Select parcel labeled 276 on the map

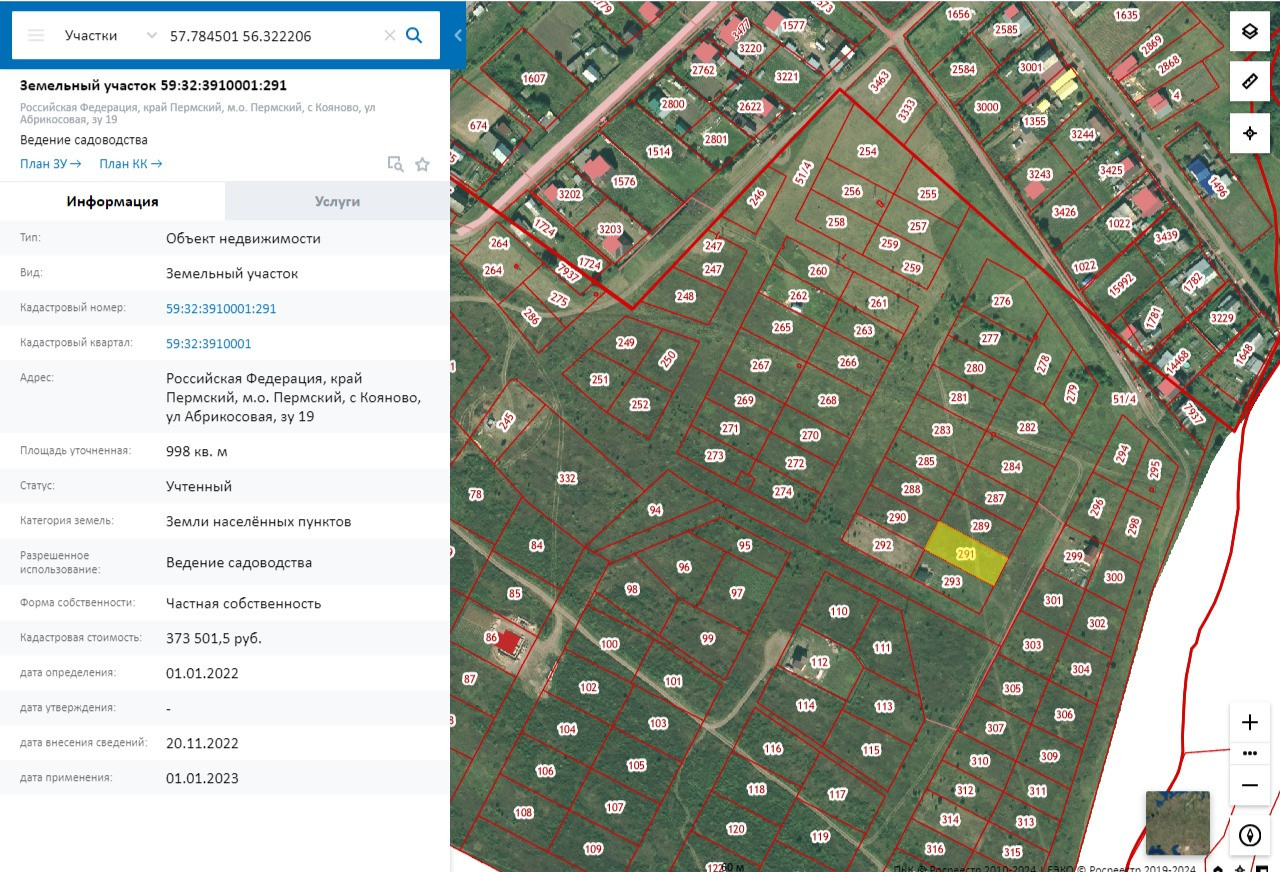point(1001,301)
